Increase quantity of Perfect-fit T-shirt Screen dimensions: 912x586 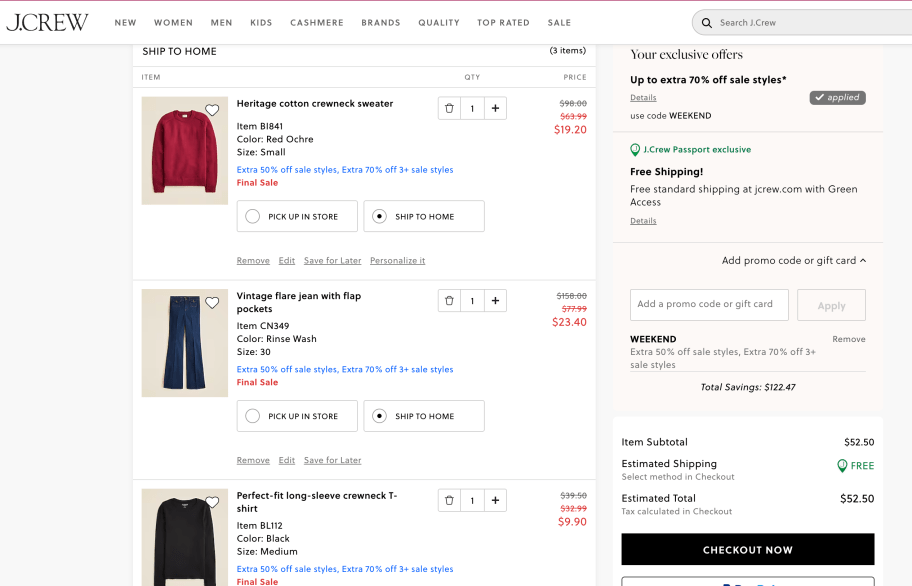(x=495, y=500)
